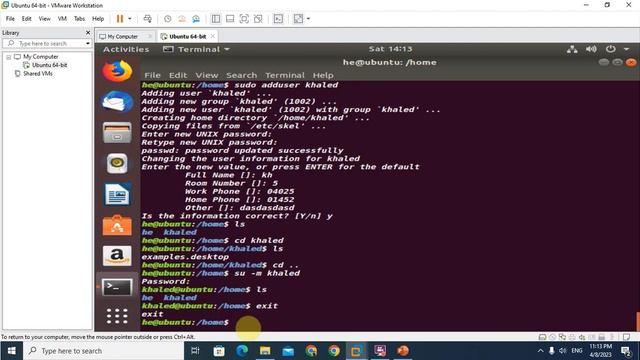Enter full screen mode icon
640x360 pixels.
[x=244, y=19]
